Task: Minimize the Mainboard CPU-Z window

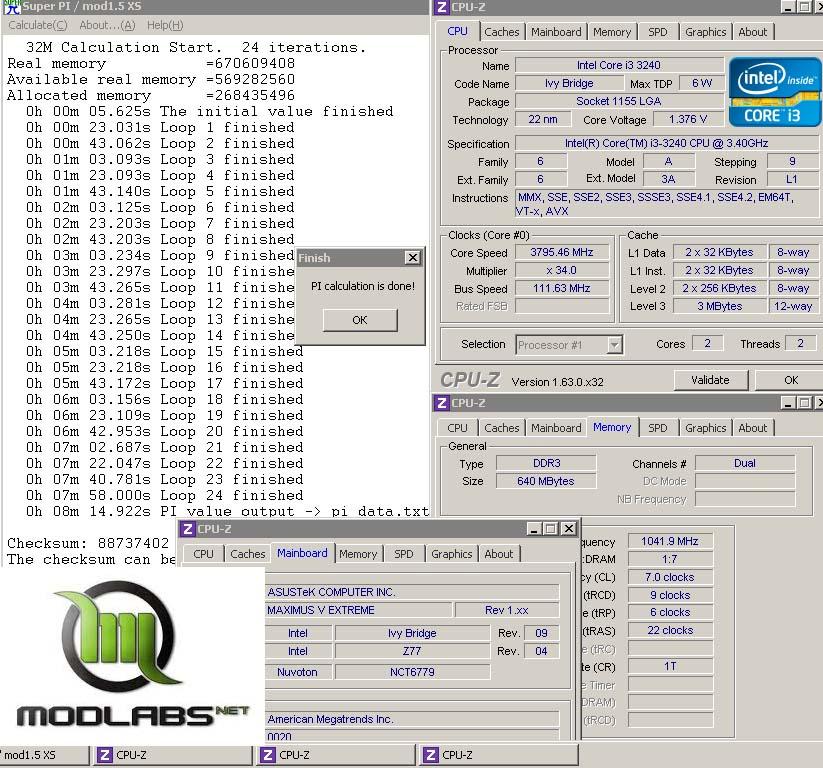Action: pyautogui.click(x=534, y=529)
